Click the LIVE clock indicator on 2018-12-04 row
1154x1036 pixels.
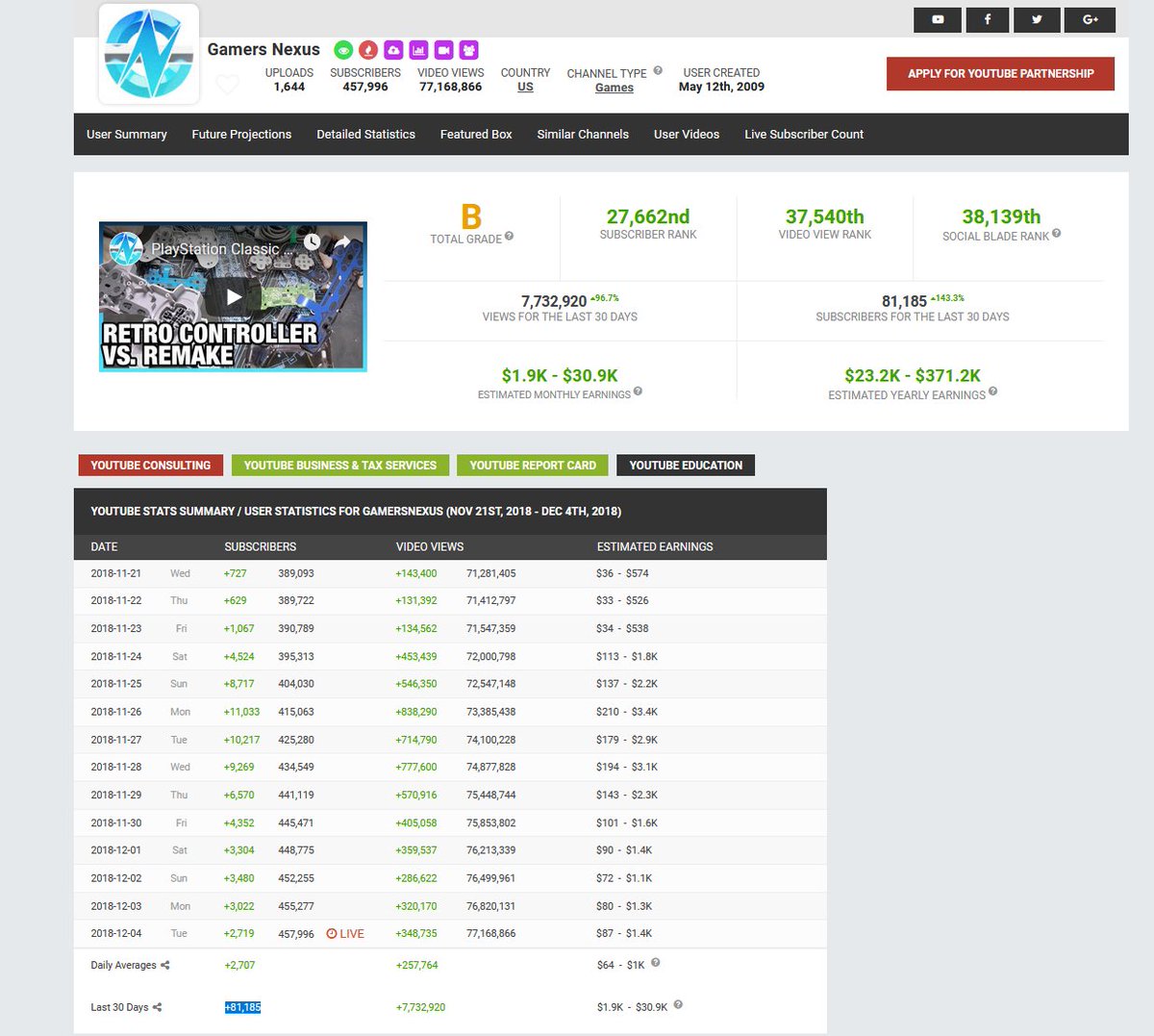tap(345, 934)
